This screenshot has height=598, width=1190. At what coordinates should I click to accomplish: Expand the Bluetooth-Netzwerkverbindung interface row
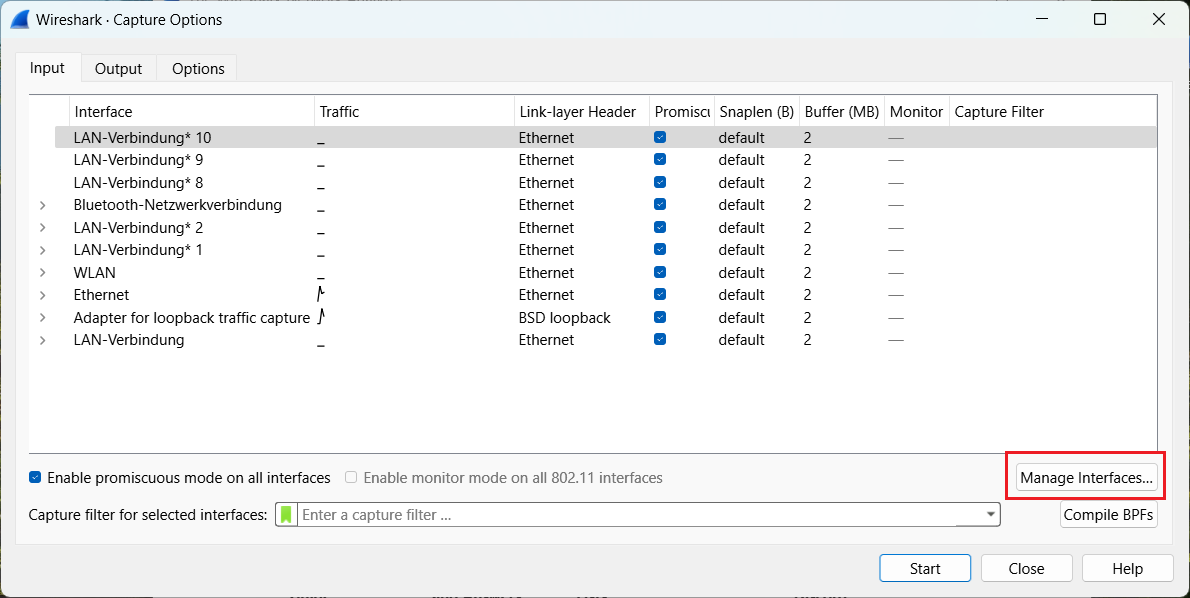tap(42, 205)
